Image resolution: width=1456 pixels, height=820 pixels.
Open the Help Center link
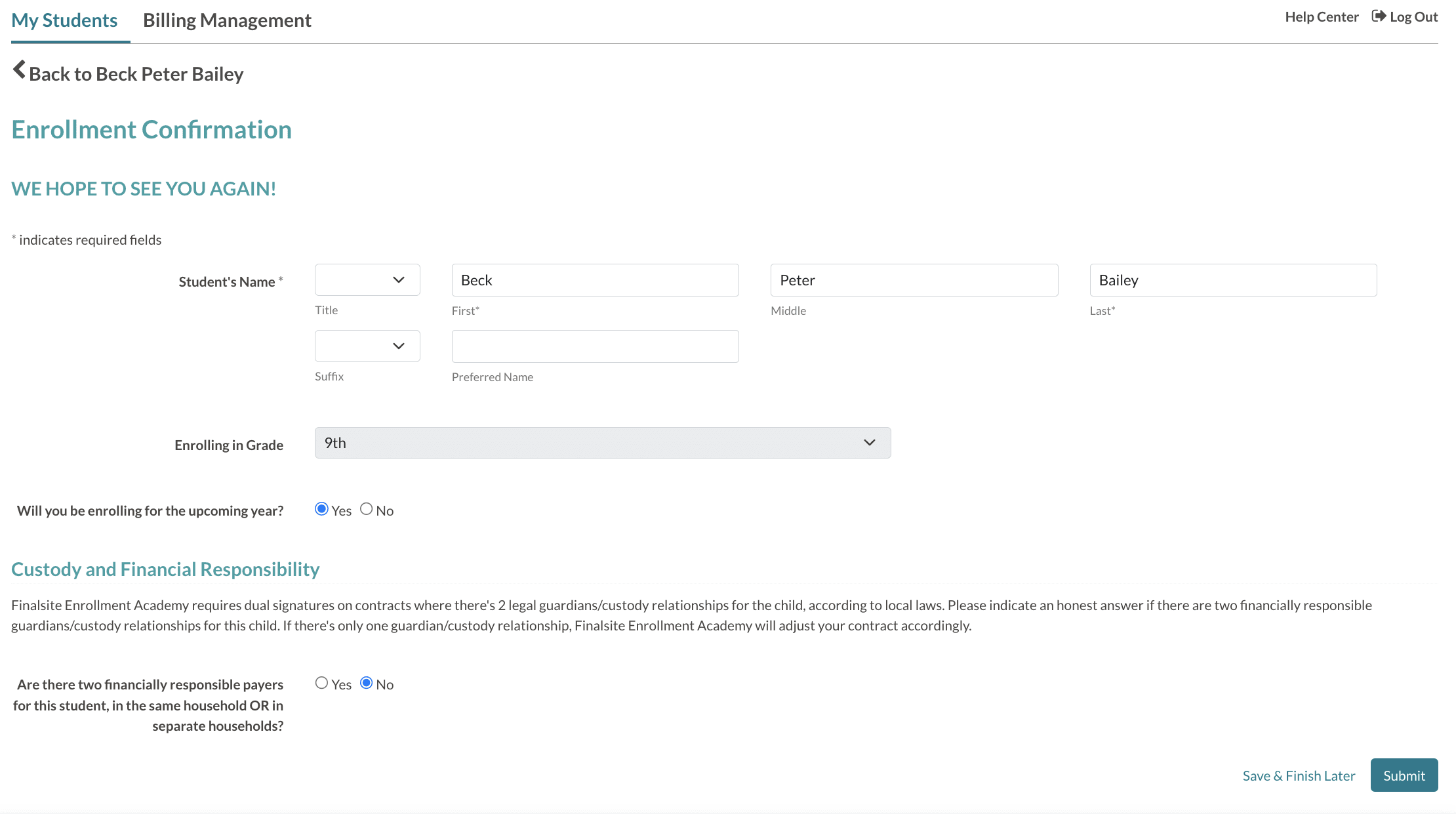click(x=1322, y=17)
